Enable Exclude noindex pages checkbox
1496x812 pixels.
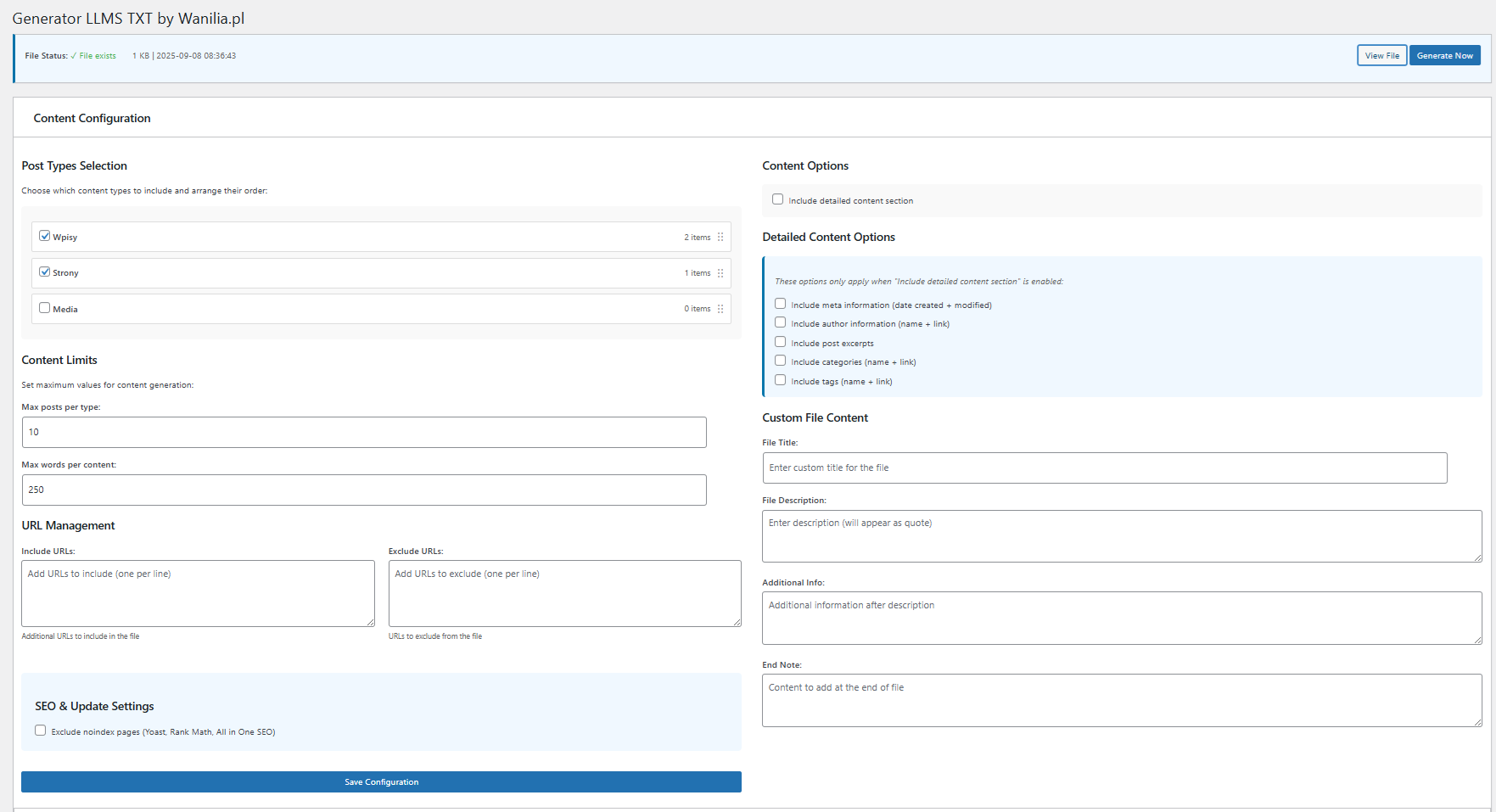(41, 731)
